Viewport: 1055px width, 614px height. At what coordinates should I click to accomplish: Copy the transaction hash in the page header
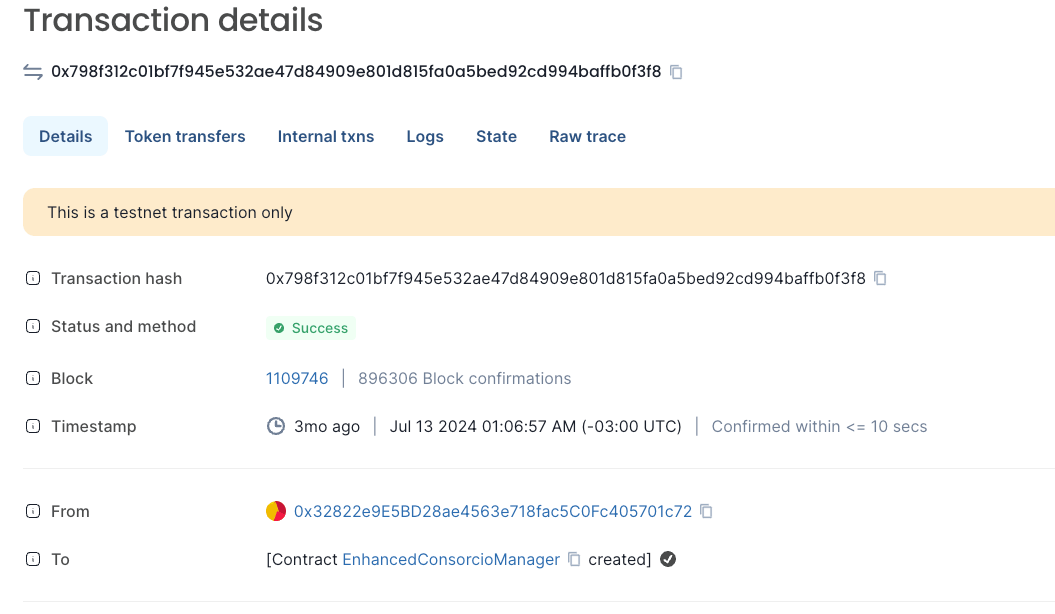tap(676, 72)
